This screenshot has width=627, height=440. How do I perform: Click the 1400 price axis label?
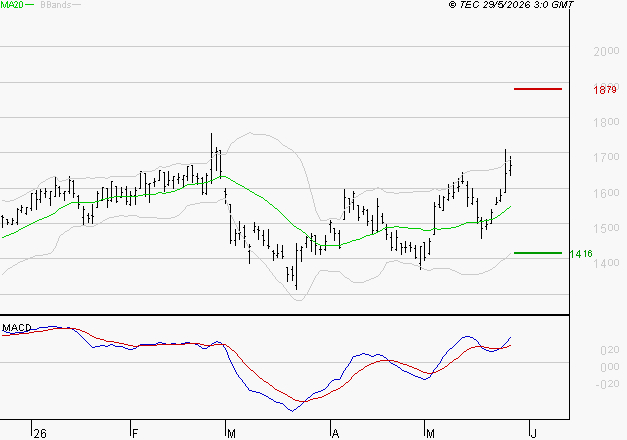click(606, 263)
